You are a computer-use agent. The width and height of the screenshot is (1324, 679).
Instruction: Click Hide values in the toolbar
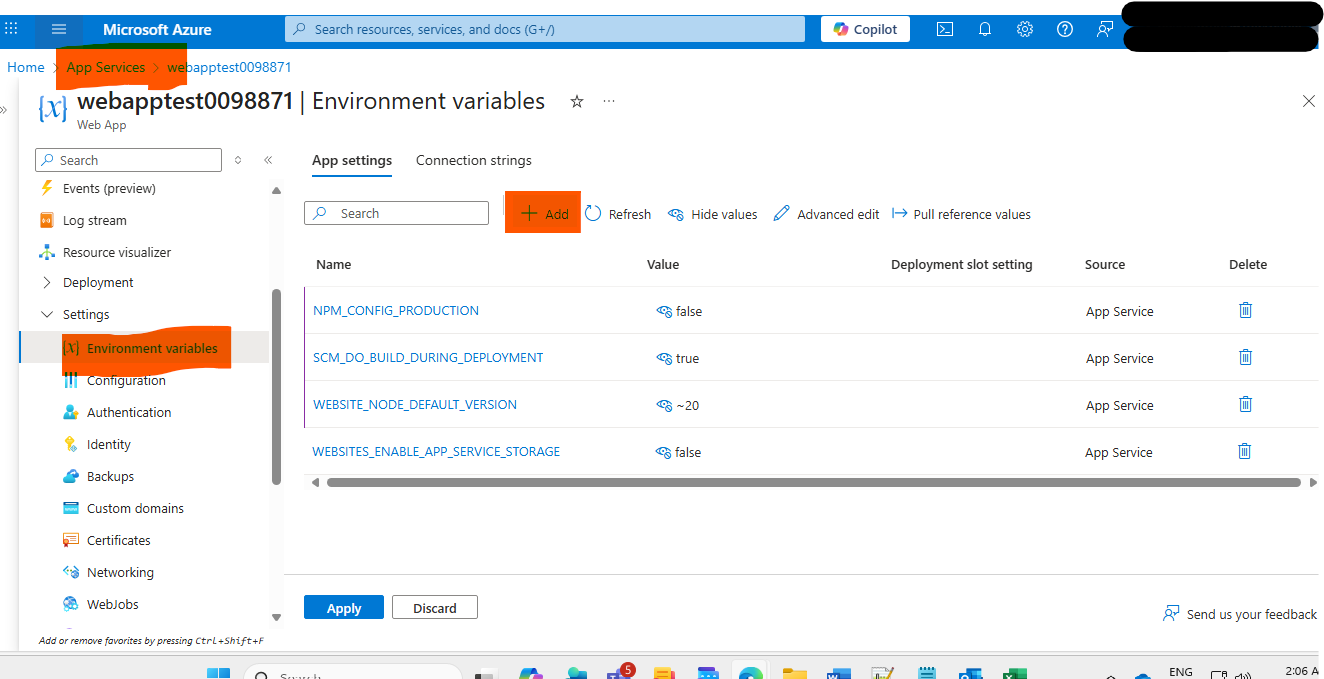pyautogui.click(x=712, y=214)
